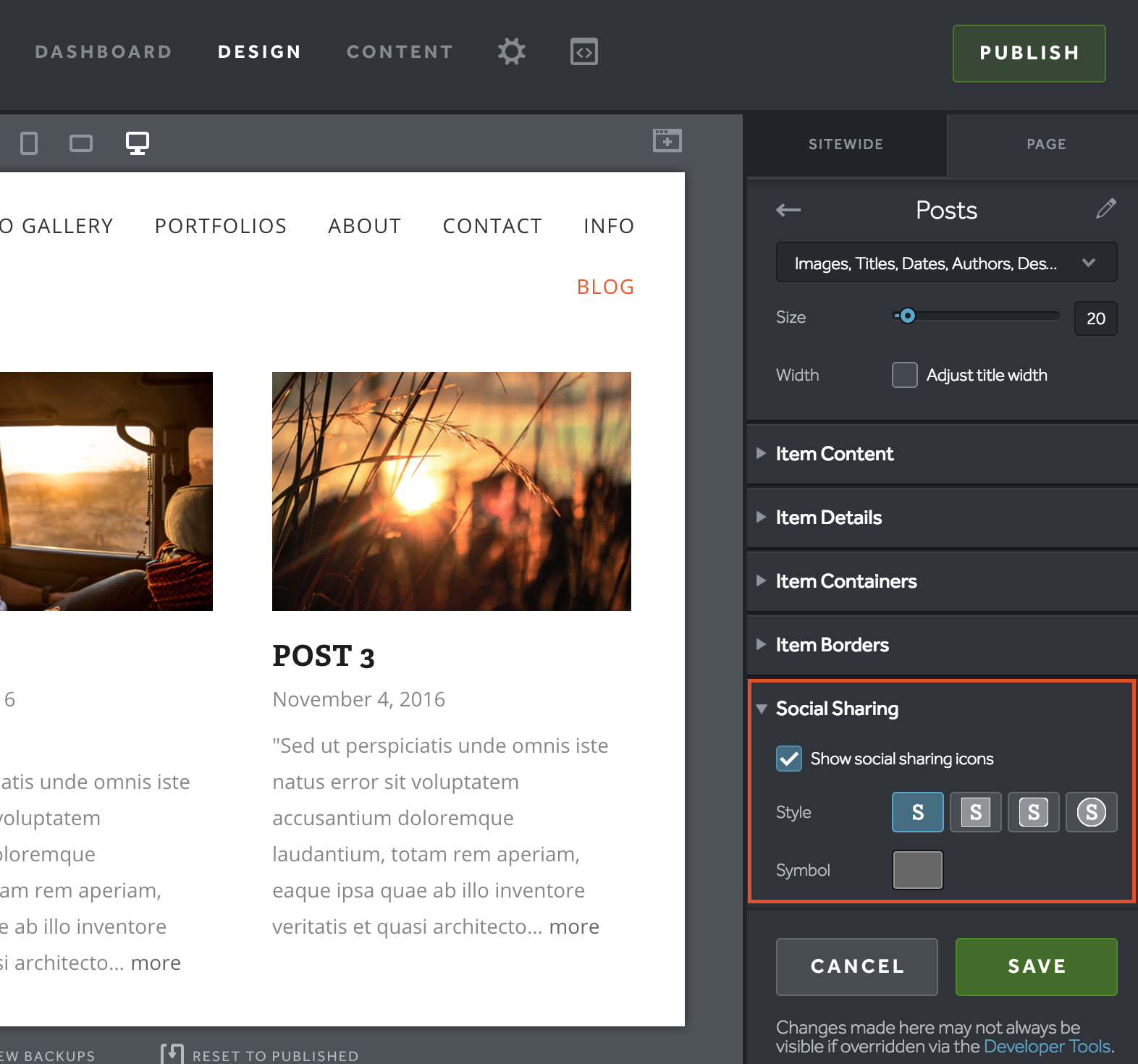Viewport: 1138px width, 1064px height.
Task: Choose the first plain S style option
Action: pyautogui.click(x=917, y=812)
